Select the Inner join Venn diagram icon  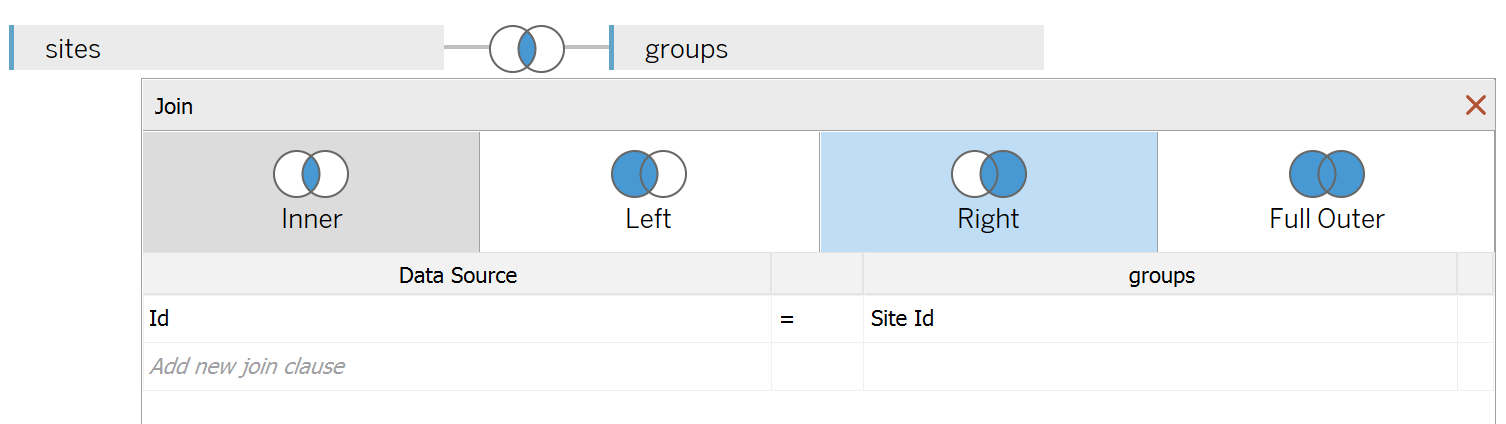pos(311,174)
